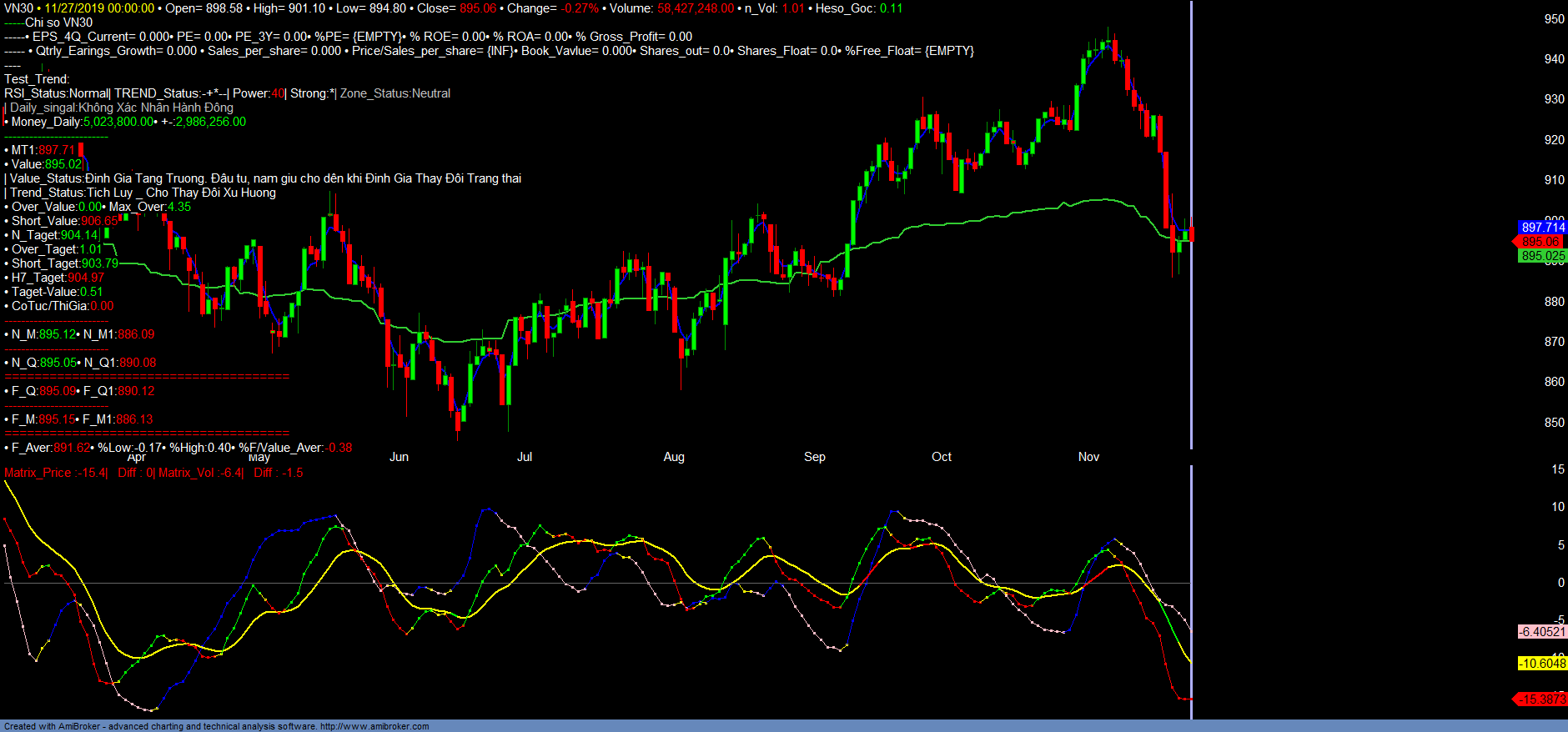Click the red 895.06 close price marker
Viewport: 1568px width, 732px height.
(1541, 242)
